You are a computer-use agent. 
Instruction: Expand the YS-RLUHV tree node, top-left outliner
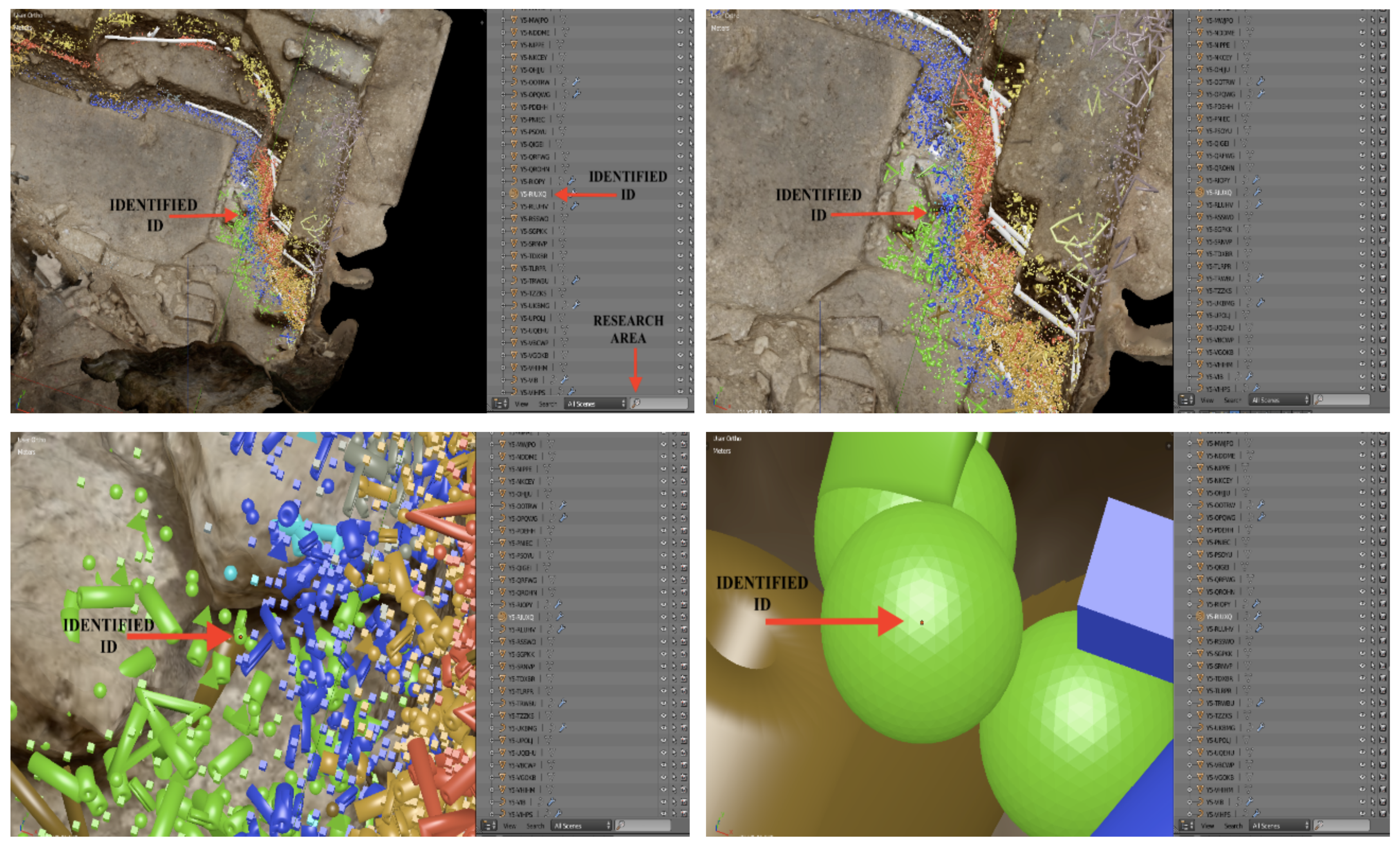pos(503,206)
